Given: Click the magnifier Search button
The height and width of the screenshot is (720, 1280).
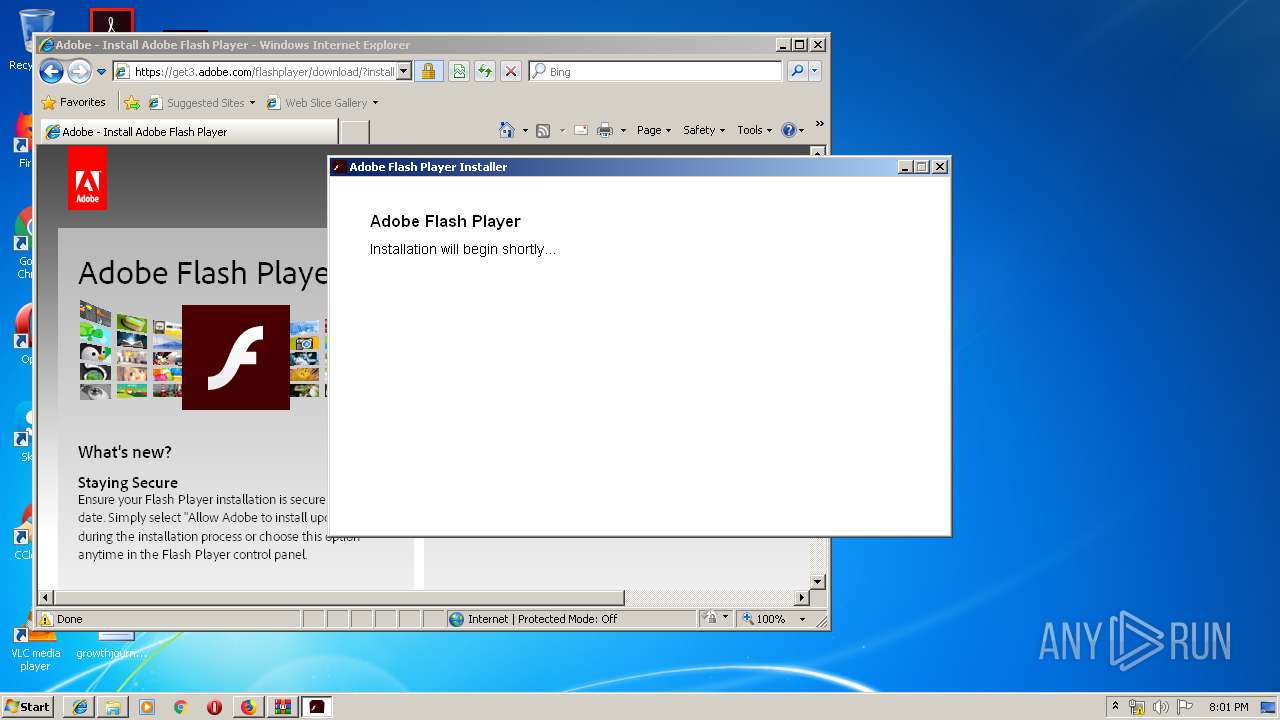Looking at the screenshot, I should point(796,71).
